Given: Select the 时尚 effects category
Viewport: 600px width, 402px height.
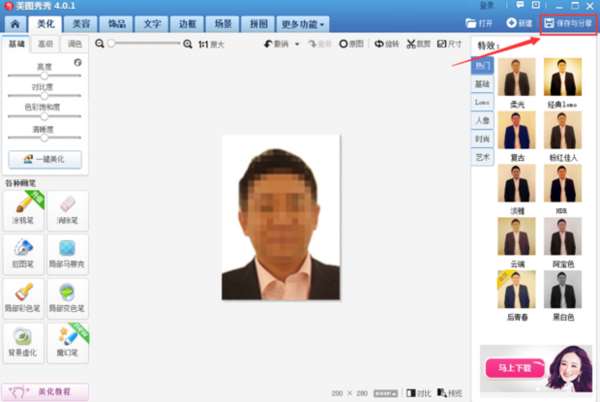Looking at the screenshot, I should click(x=482, y=139).
